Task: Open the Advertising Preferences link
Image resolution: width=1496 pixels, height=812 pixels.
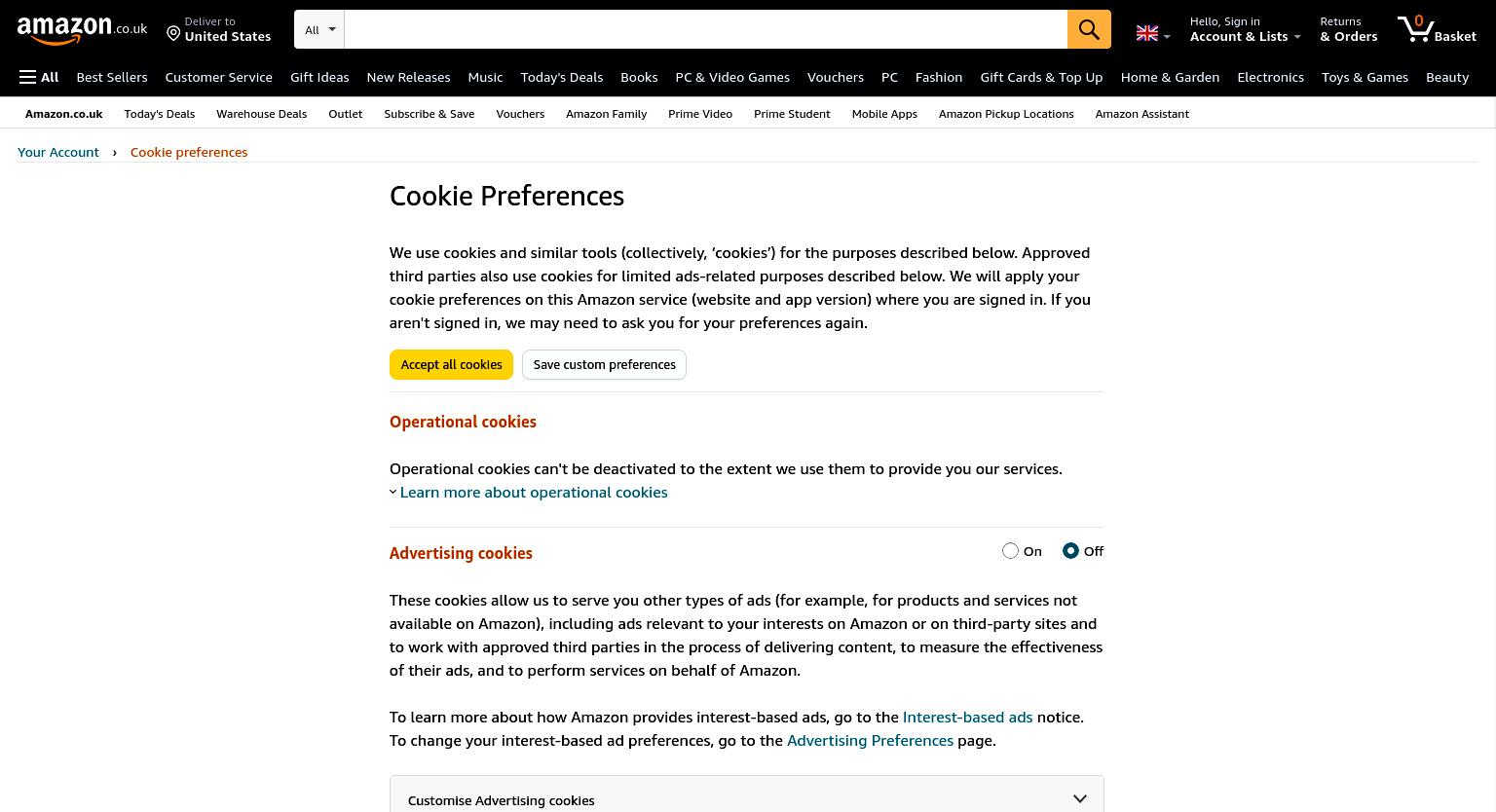Action: (870, 740)
